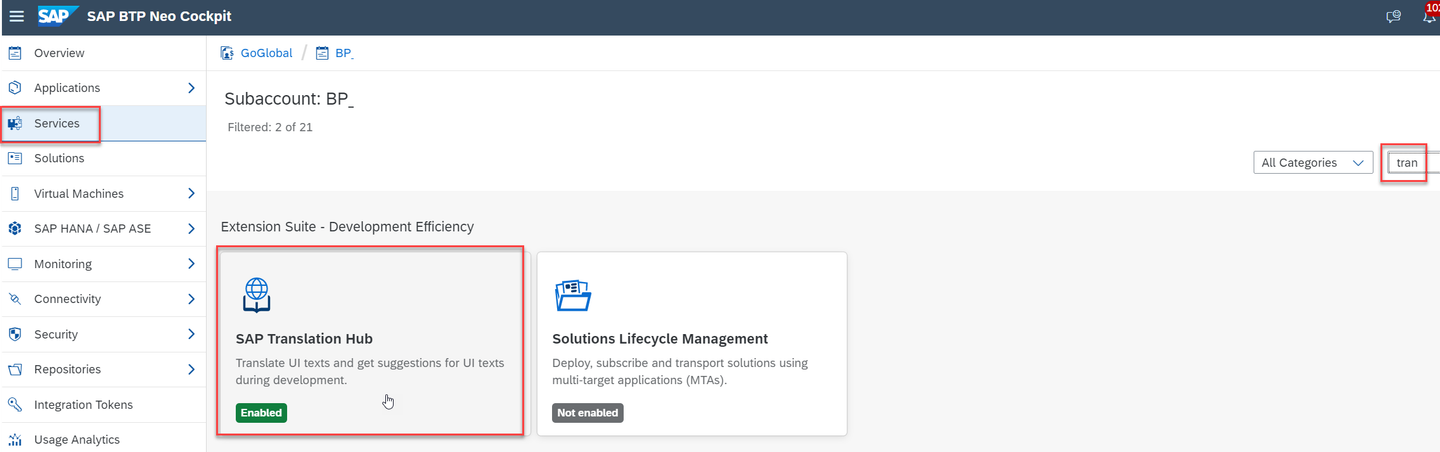Open Applications in the sidebar
Screen dimensions: 1440x452
pyautogui.click(x=67, y=88)
